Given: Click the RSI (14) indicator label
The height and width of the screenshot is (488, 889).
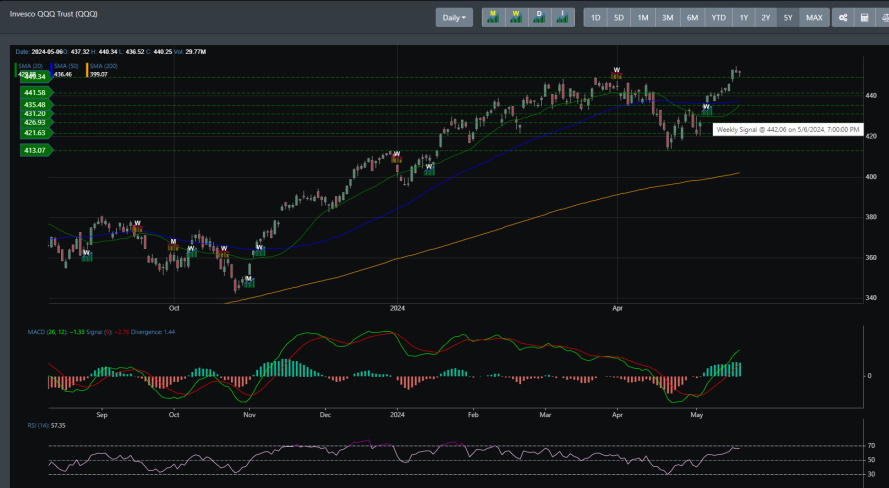Looking at the screenshot, I should point(39,425).
